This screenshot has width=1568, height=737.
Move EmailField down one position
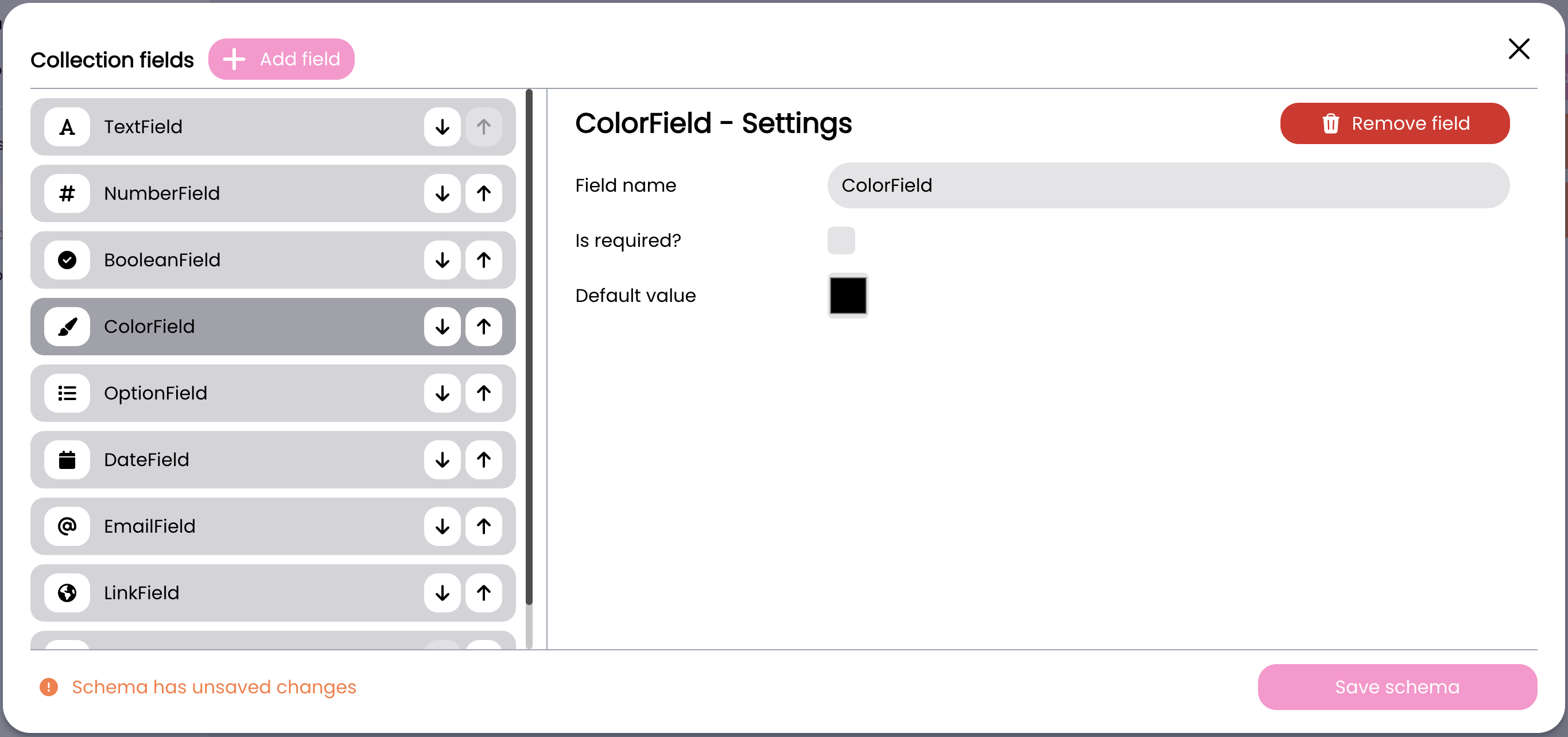[442, 526]
